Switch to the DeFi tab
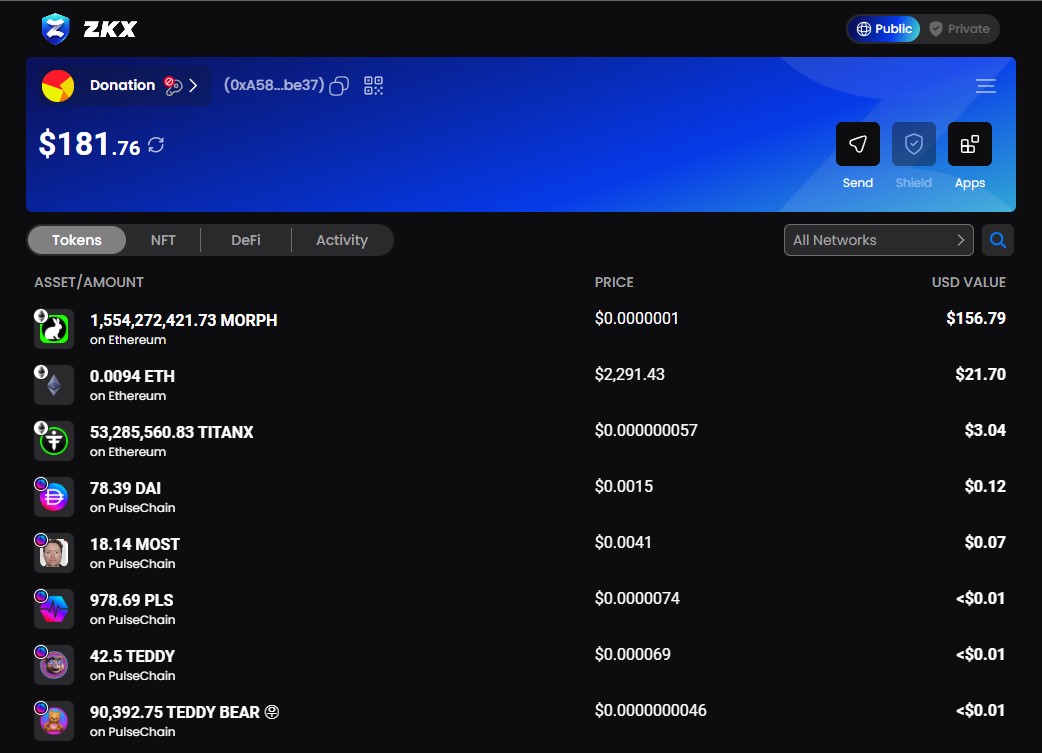This screenshot has width=1042, height=753. pyautogui.click(x=246, y=240)
